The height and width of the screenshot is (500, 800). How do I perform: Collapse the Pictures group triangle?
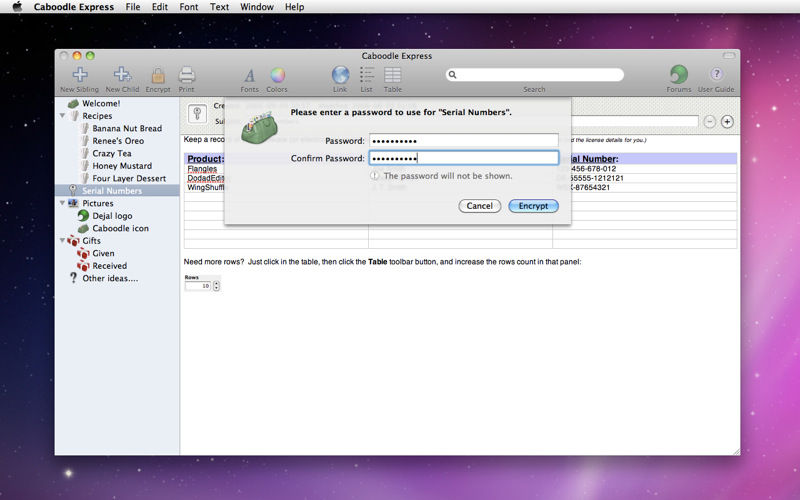tap(62, 203)
